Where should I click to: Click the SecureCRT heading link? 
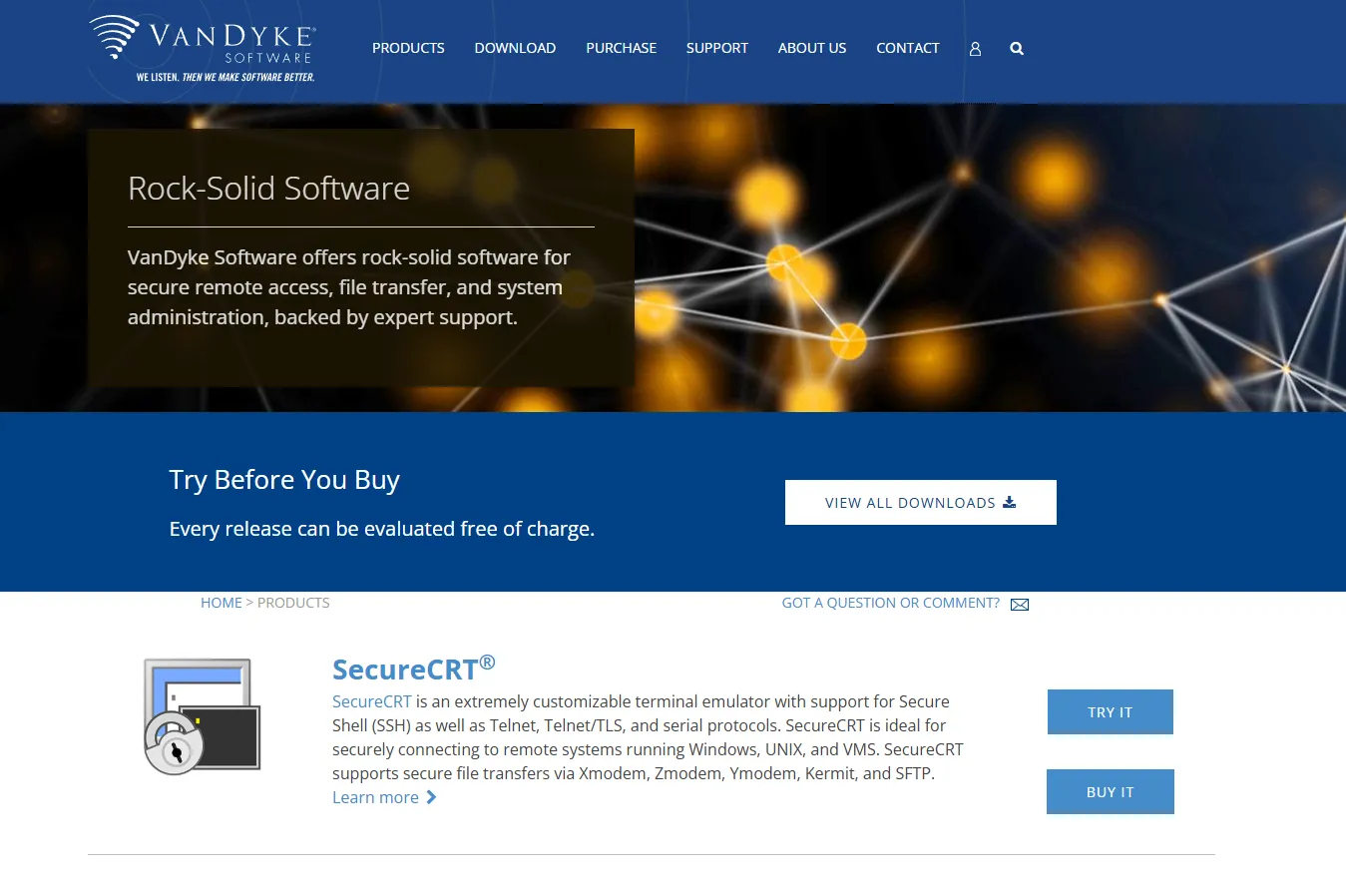click(413, 668)
